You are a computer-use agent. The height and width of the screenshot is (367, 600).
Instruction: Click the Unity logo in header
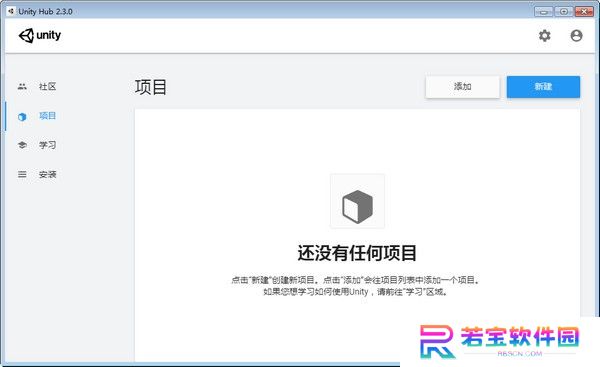pos(40,36)
